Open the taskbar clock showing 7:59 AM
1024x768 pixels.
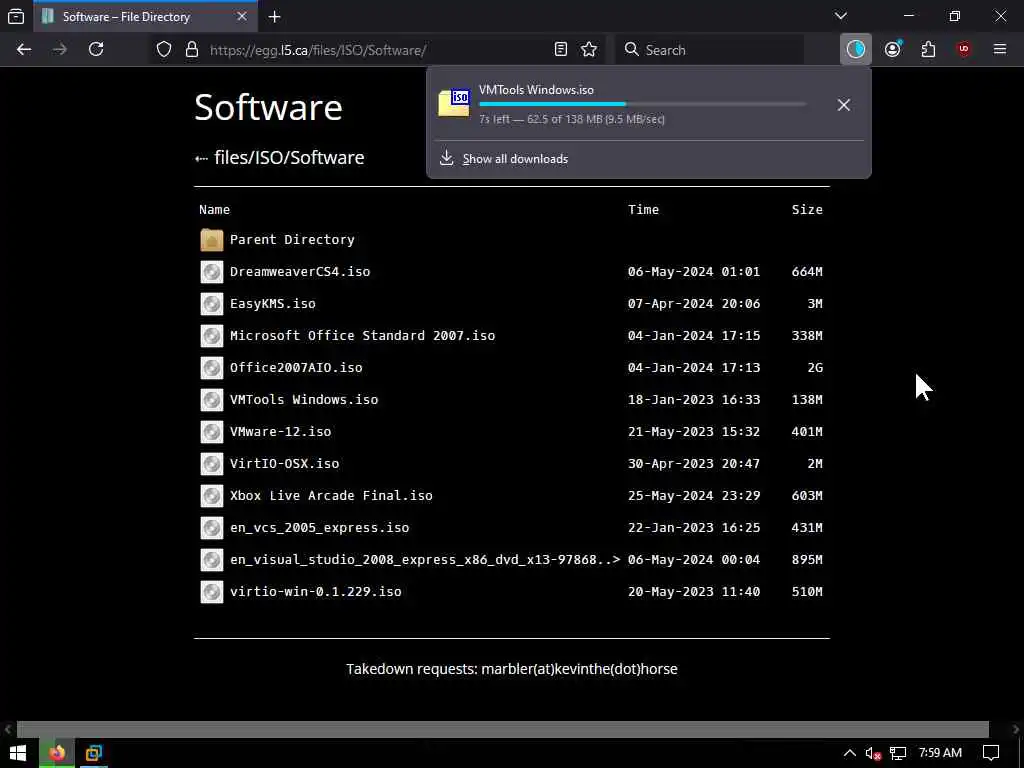point(940,752)
